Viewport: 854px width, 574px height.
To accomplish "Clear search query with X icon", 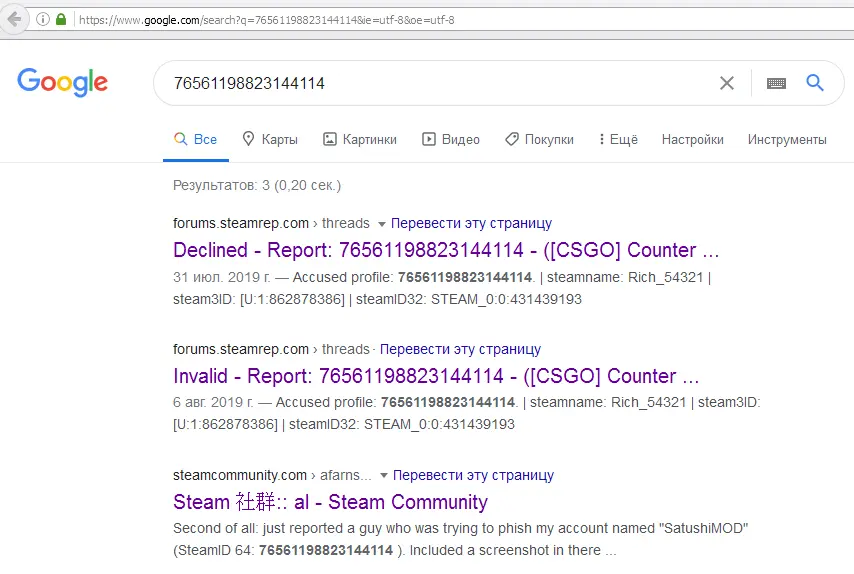I will coord(727,83).
